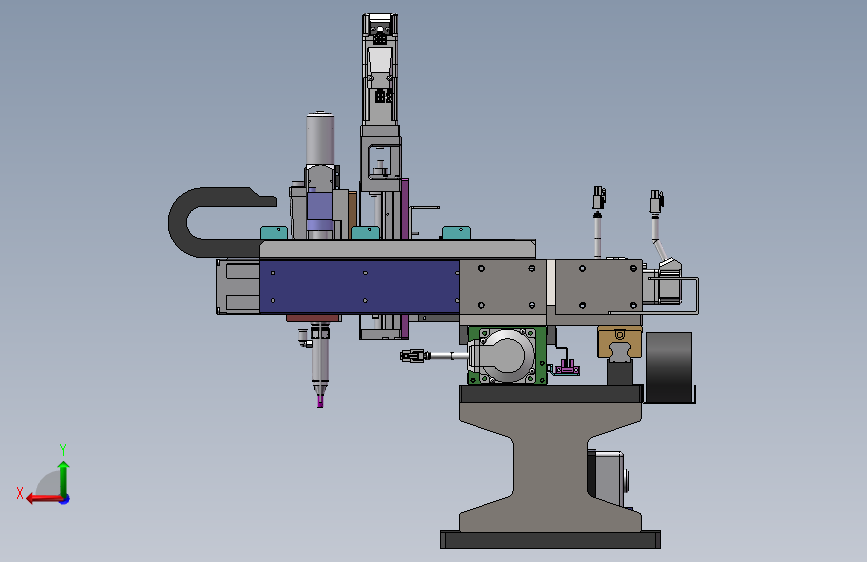The height and width of the screenshot is (562, 867).
Task: Select the gray pedestal column
Action: coord(550,467)
